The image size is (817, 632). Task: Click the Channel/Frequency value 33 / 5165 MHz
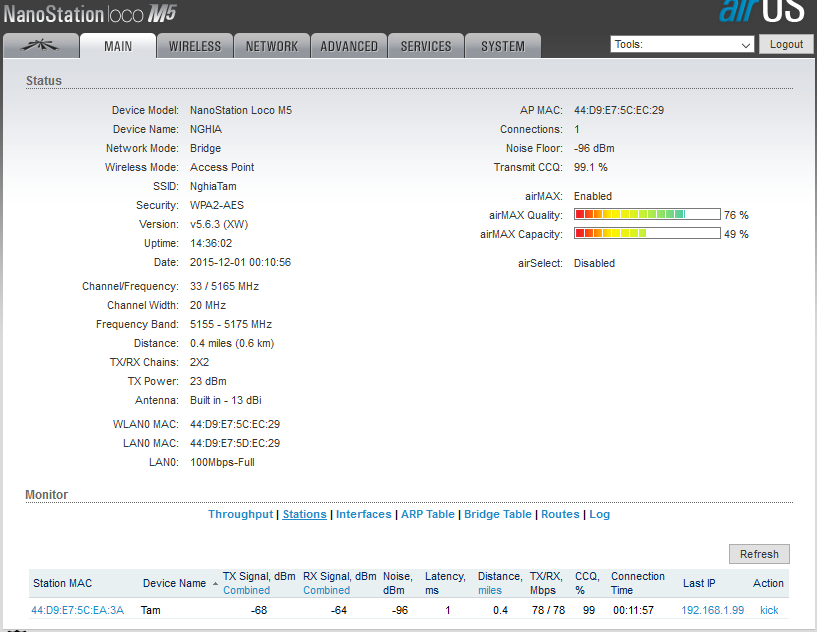pyautogui.click(x=224, y=286)
